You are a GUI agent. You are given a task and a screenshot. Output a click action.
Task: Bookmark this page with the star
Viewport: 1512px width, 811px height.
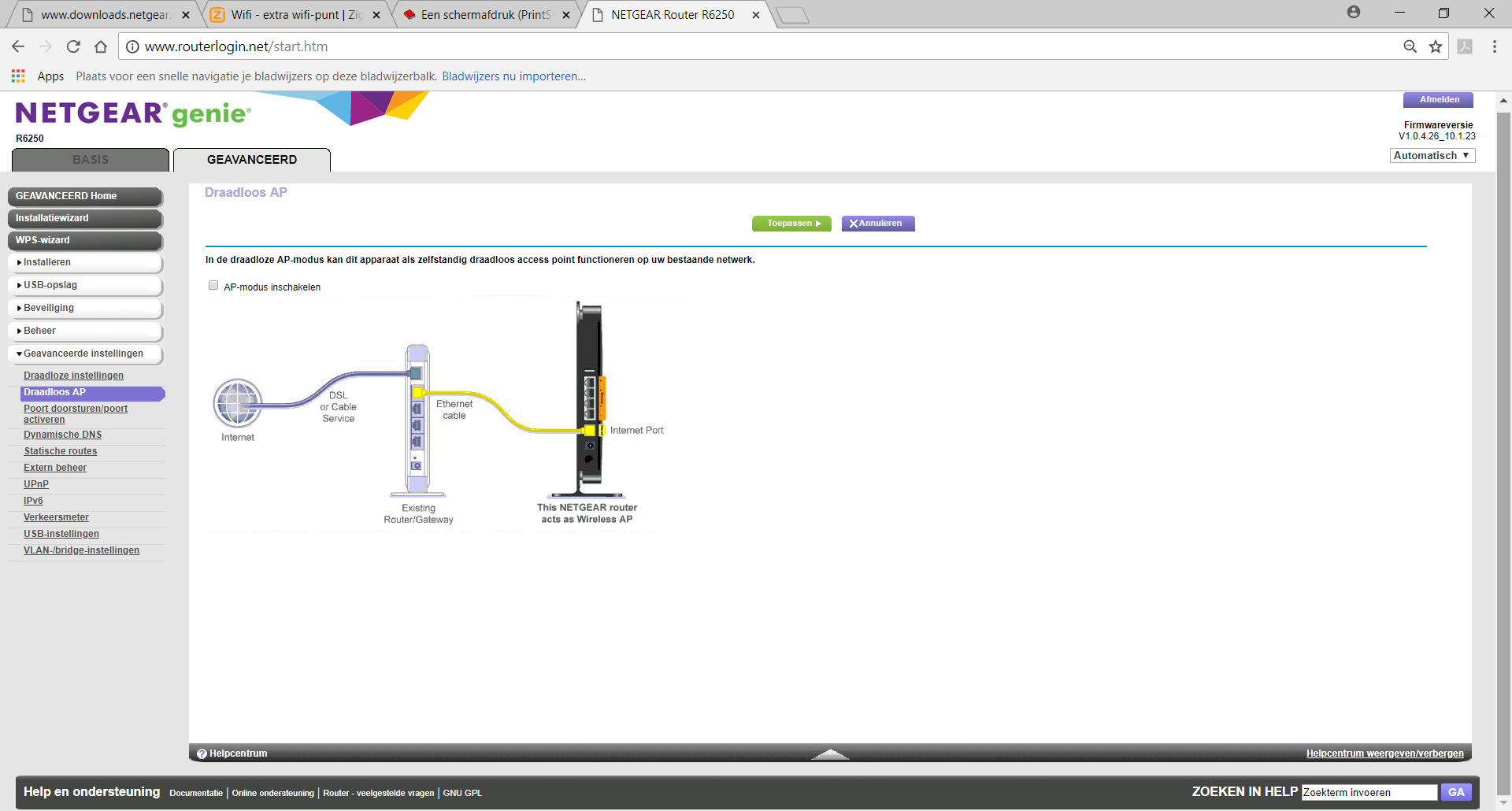point(1436,46)
